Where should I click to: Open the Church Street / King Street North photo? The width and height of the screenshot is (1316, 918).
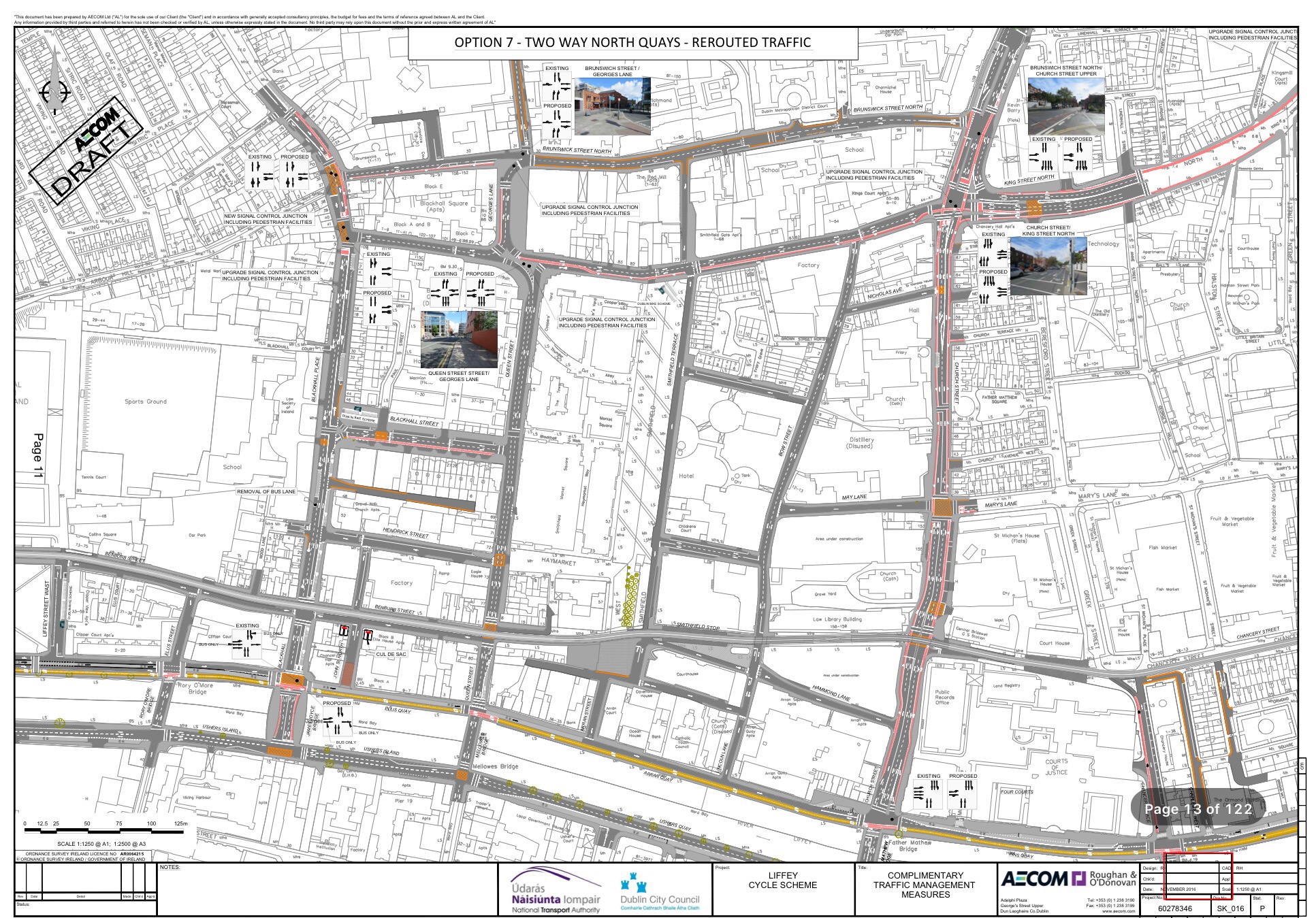(x=1048, y=265)
